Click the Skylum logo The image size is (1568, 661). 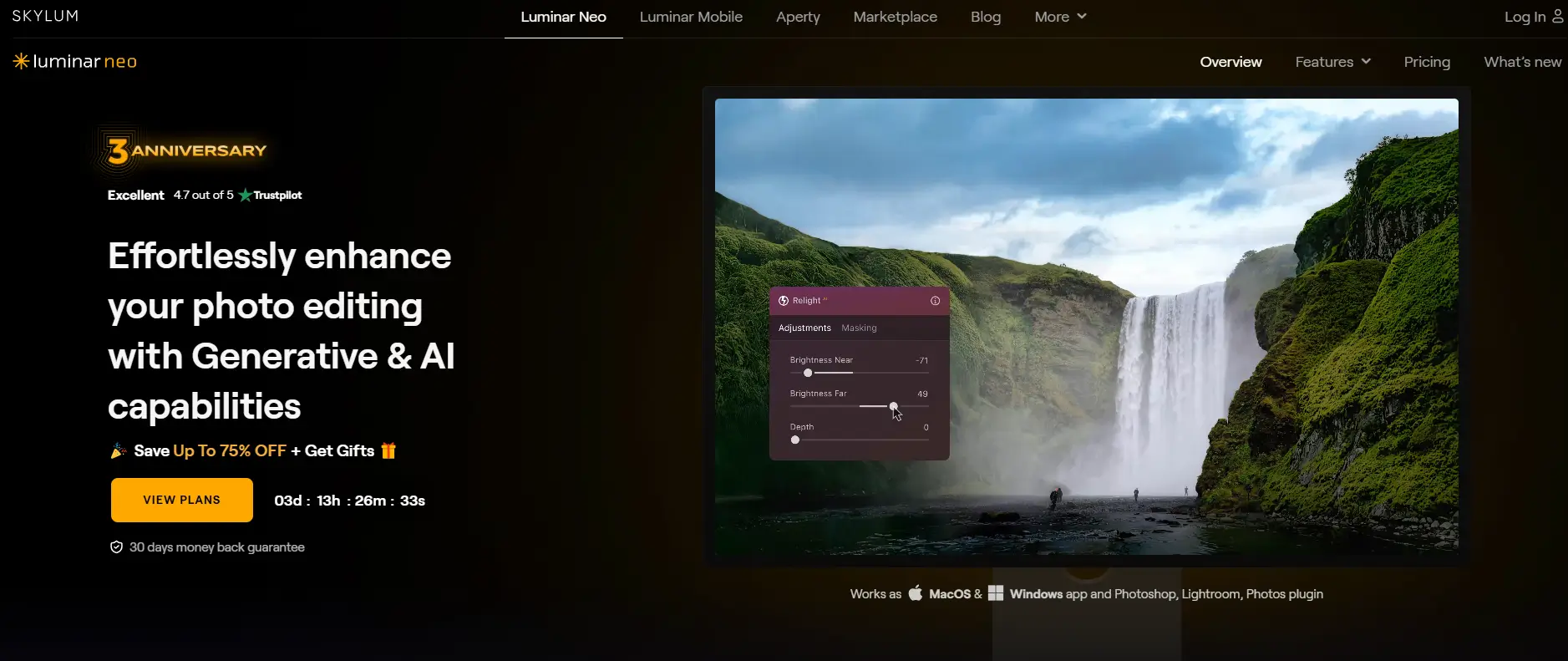point(45,16)
